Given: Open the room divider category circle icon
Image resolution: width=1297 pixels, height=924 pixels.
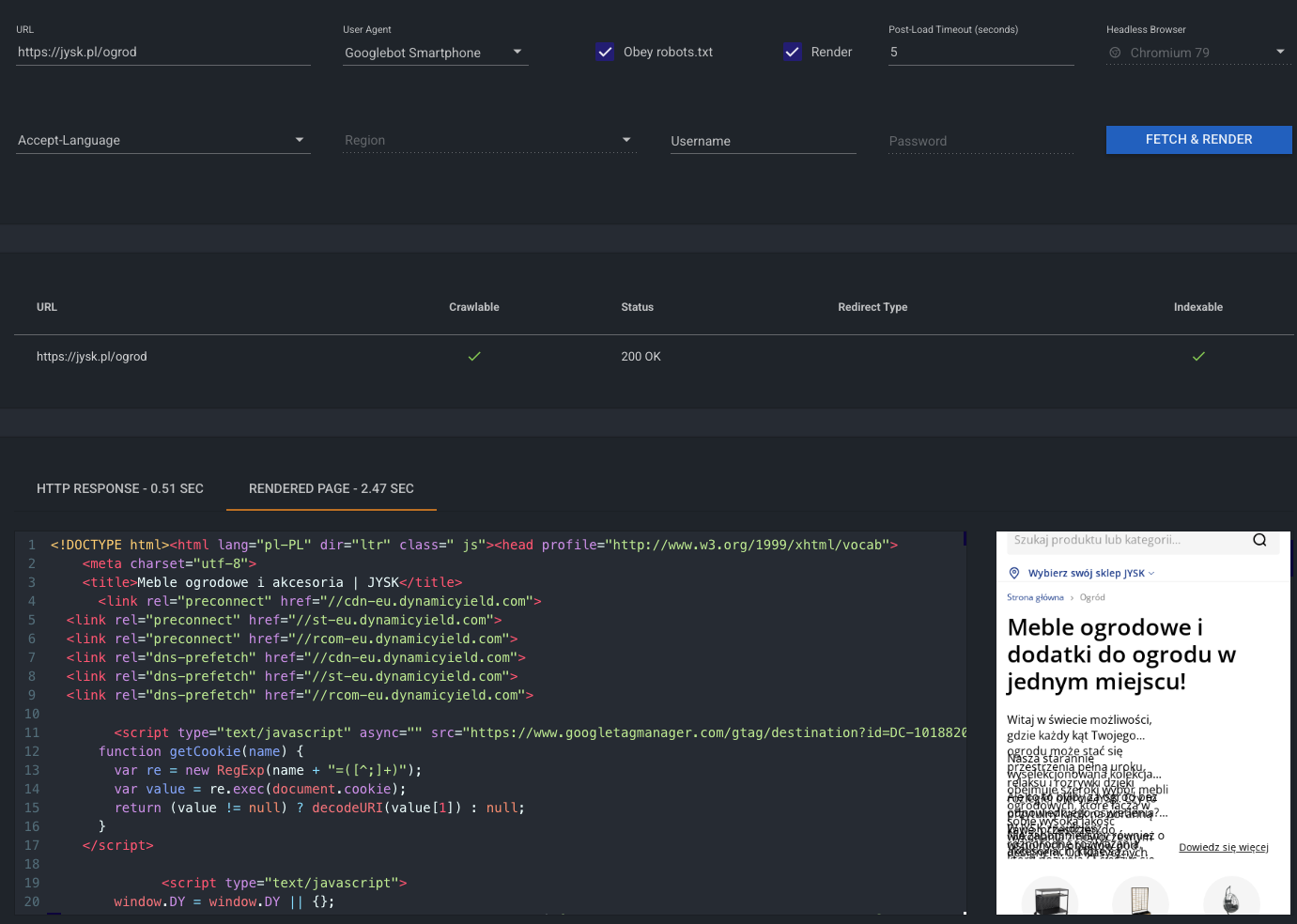Looking at the screenshot, I should [x=1139, y=898].
